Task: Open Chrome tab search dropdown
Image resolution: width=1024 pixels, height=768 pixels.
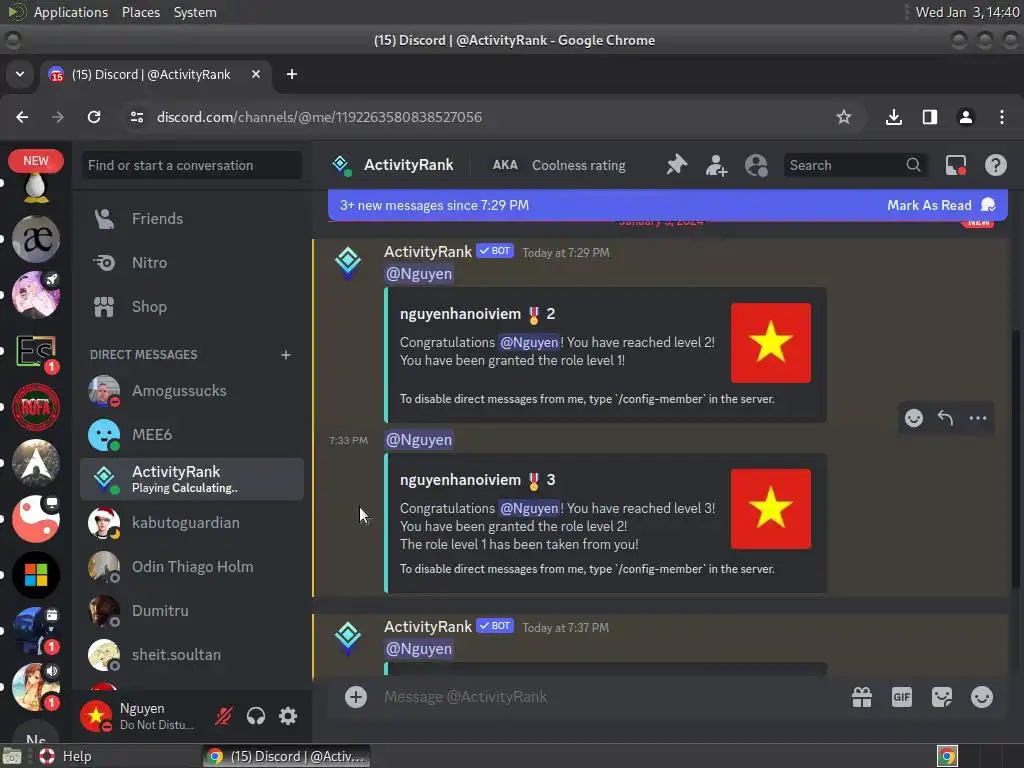Action: pos(20,74)
